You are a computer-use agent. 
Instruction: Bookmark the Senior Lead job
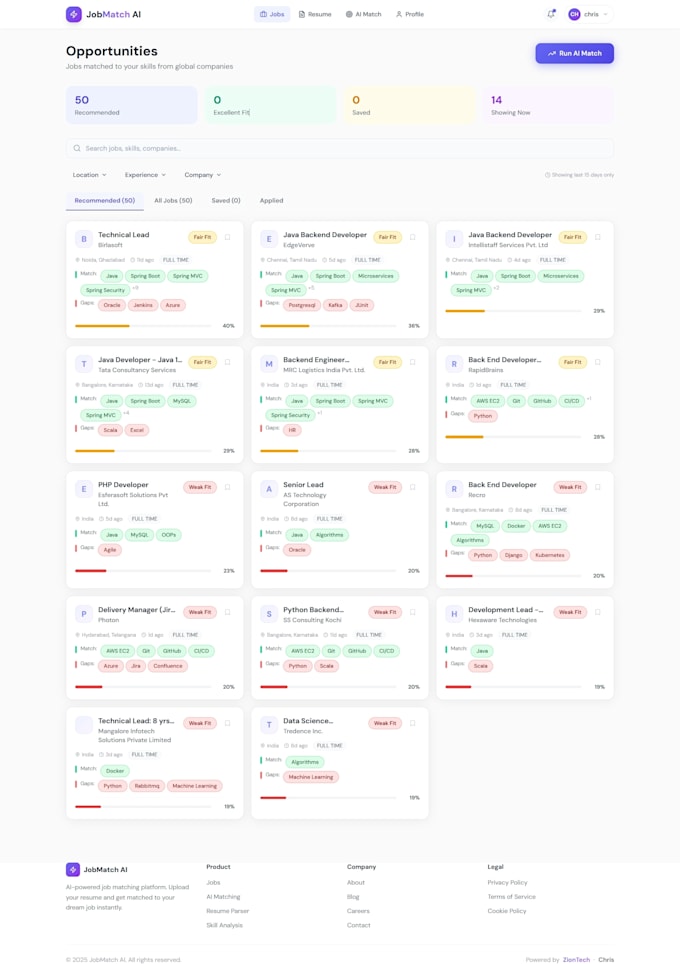pyautogui.click(x=413, y=487)
